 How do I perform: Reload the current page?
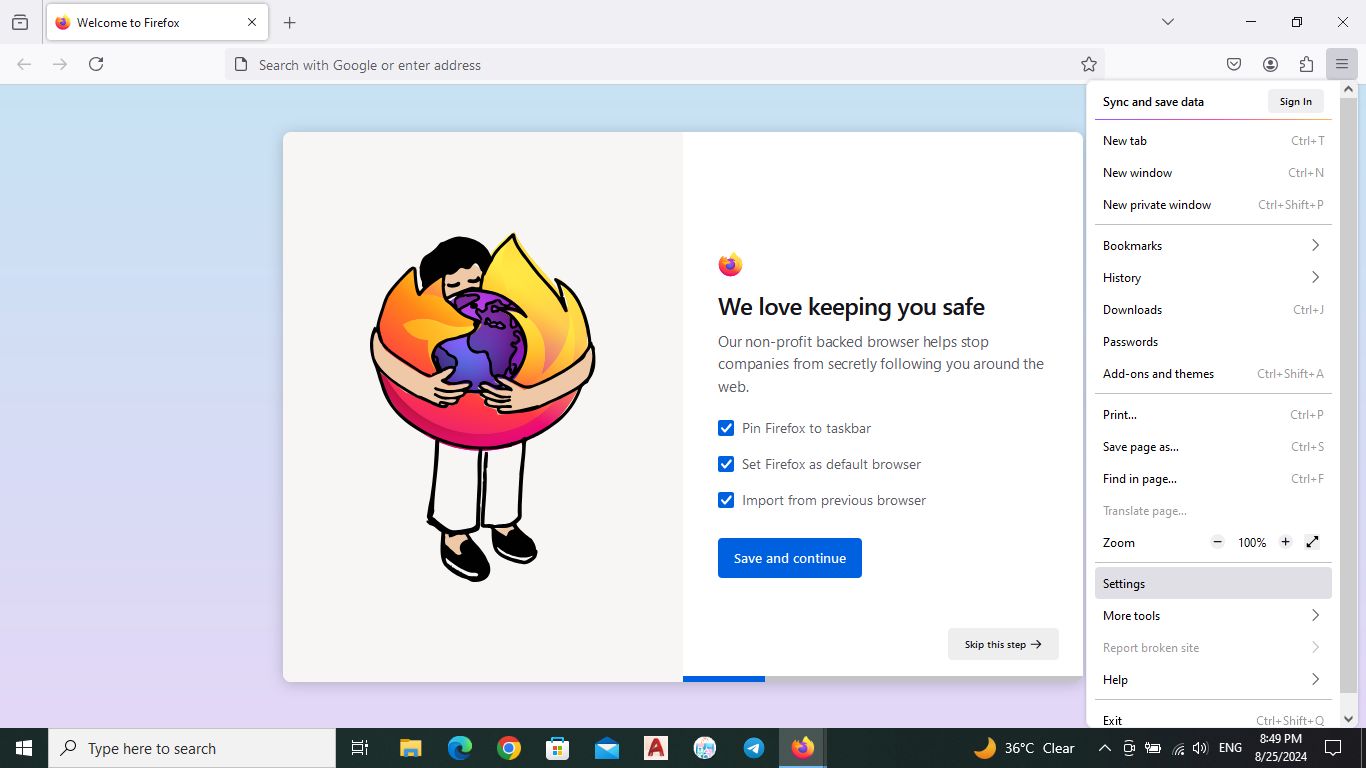[x=96, y=64]
